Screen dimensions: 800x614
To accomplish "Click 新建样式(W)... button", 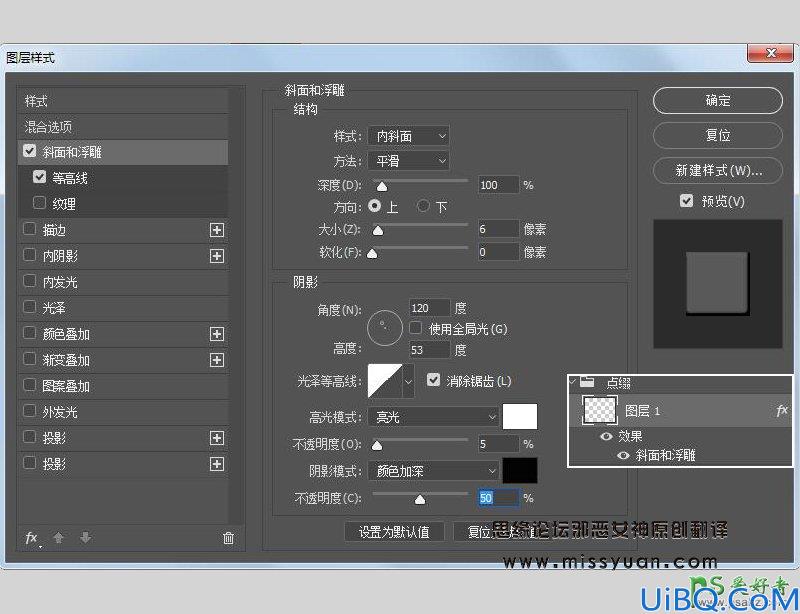I will (717, 170).
